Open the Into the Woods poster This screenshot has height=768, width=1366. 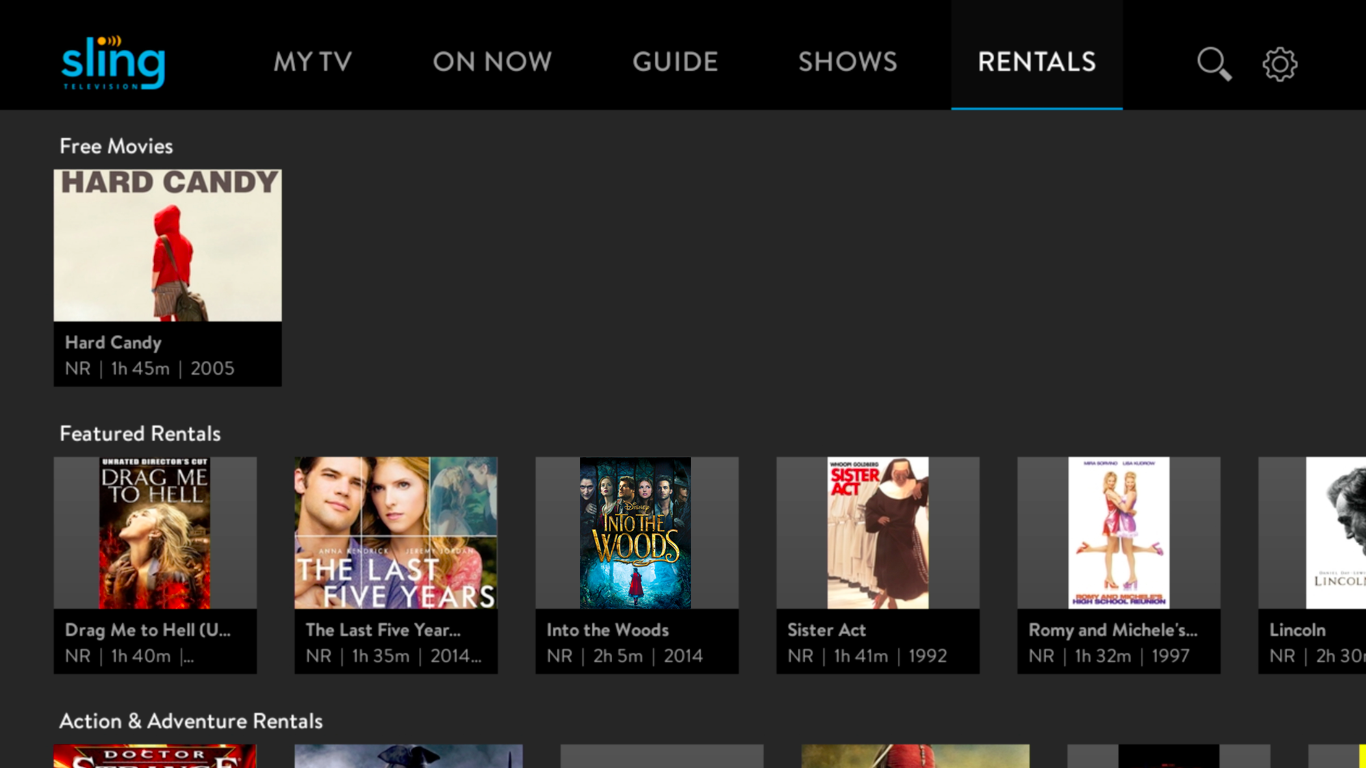coord(637,533)
